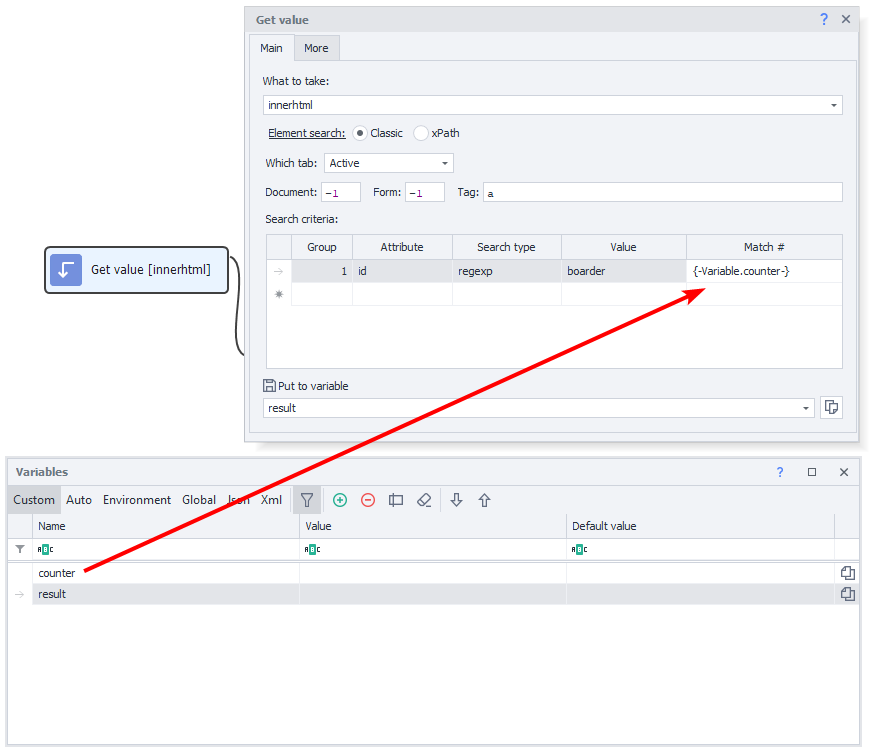Screen dimensions: 876x752
Task: Select the Get value [innerhtml] action block
Action: 137,270
